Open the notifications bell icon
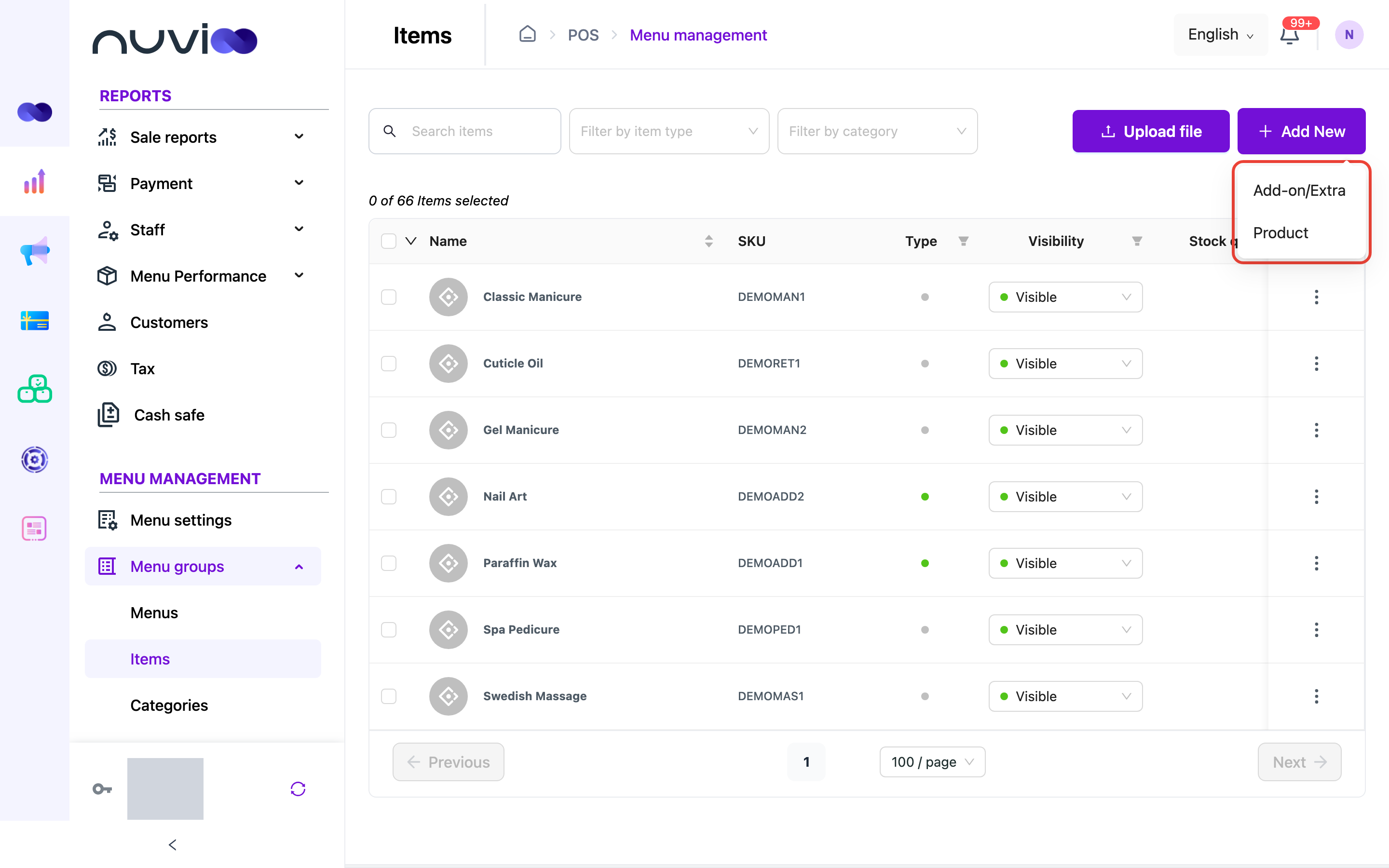Viewport: 1389px width, 868px height. coord(1289,36)
